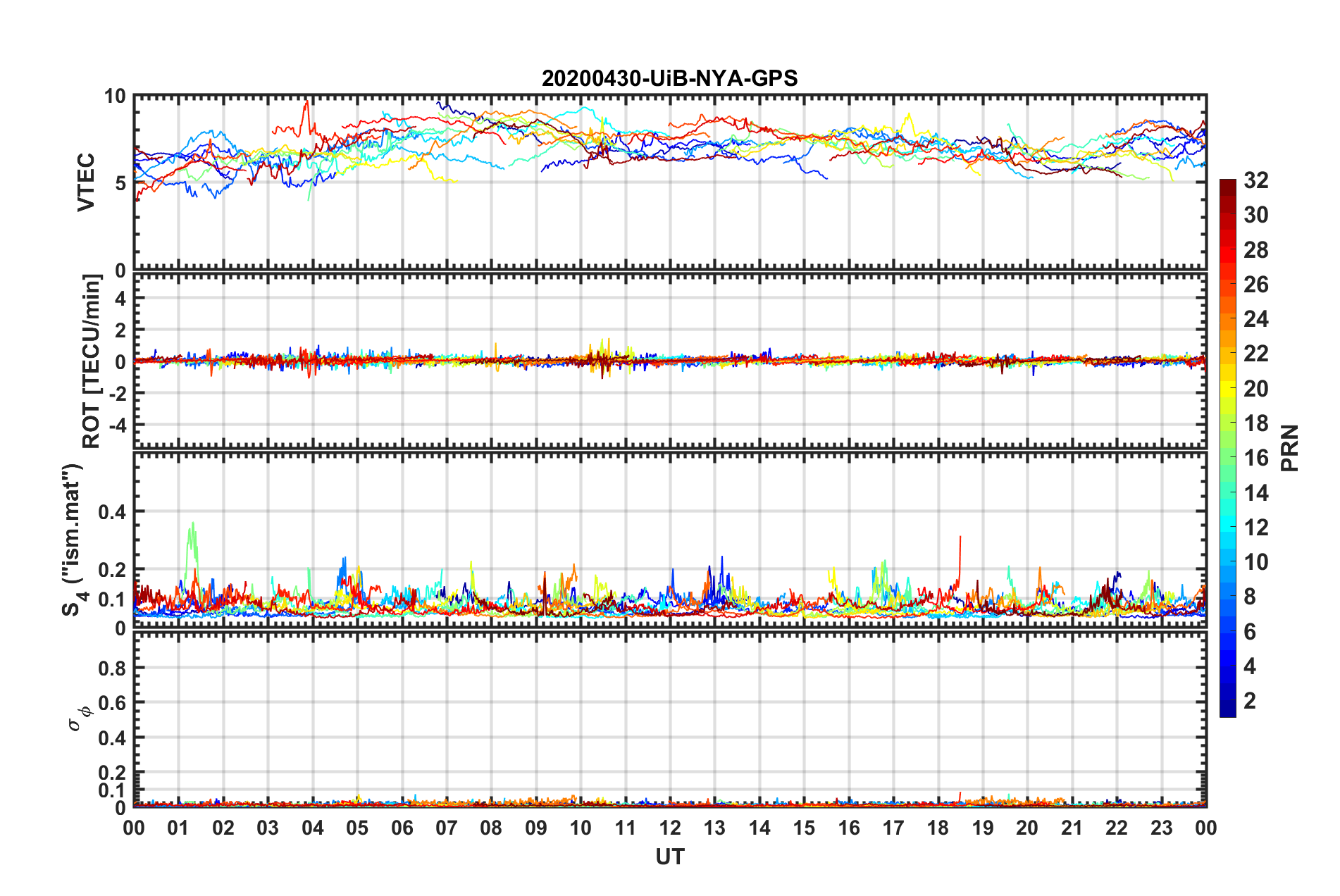The image size is (1340, 896).
Task: Click the VTEC panel tick "5"
Action: pyautogui.click(x=120, y=183)
